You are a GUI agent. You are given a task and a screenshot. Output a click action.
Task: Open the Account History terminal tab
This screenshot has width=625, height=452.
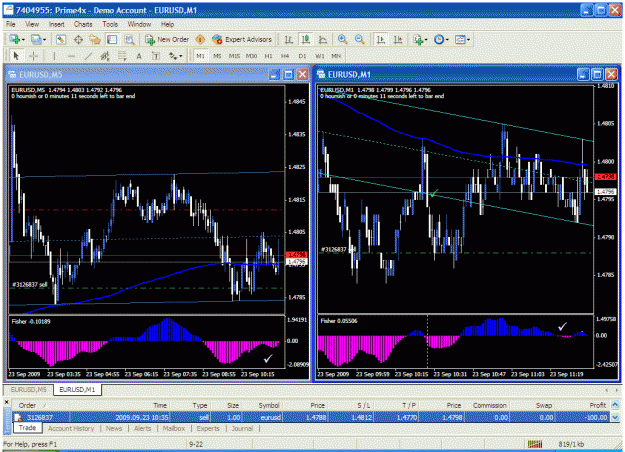click(x=71, y=428)
